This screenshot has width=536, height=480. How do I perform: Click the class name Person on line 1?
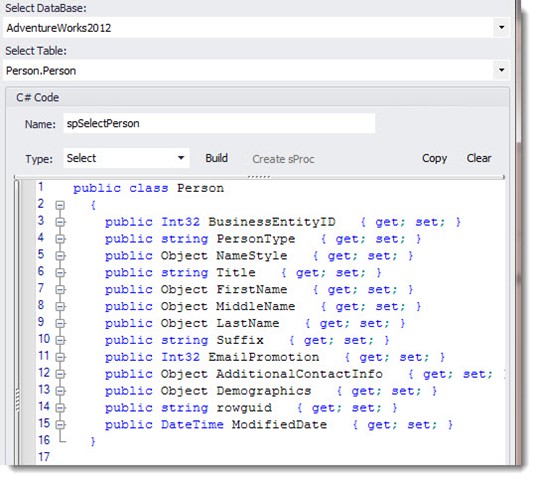[200, 188]
